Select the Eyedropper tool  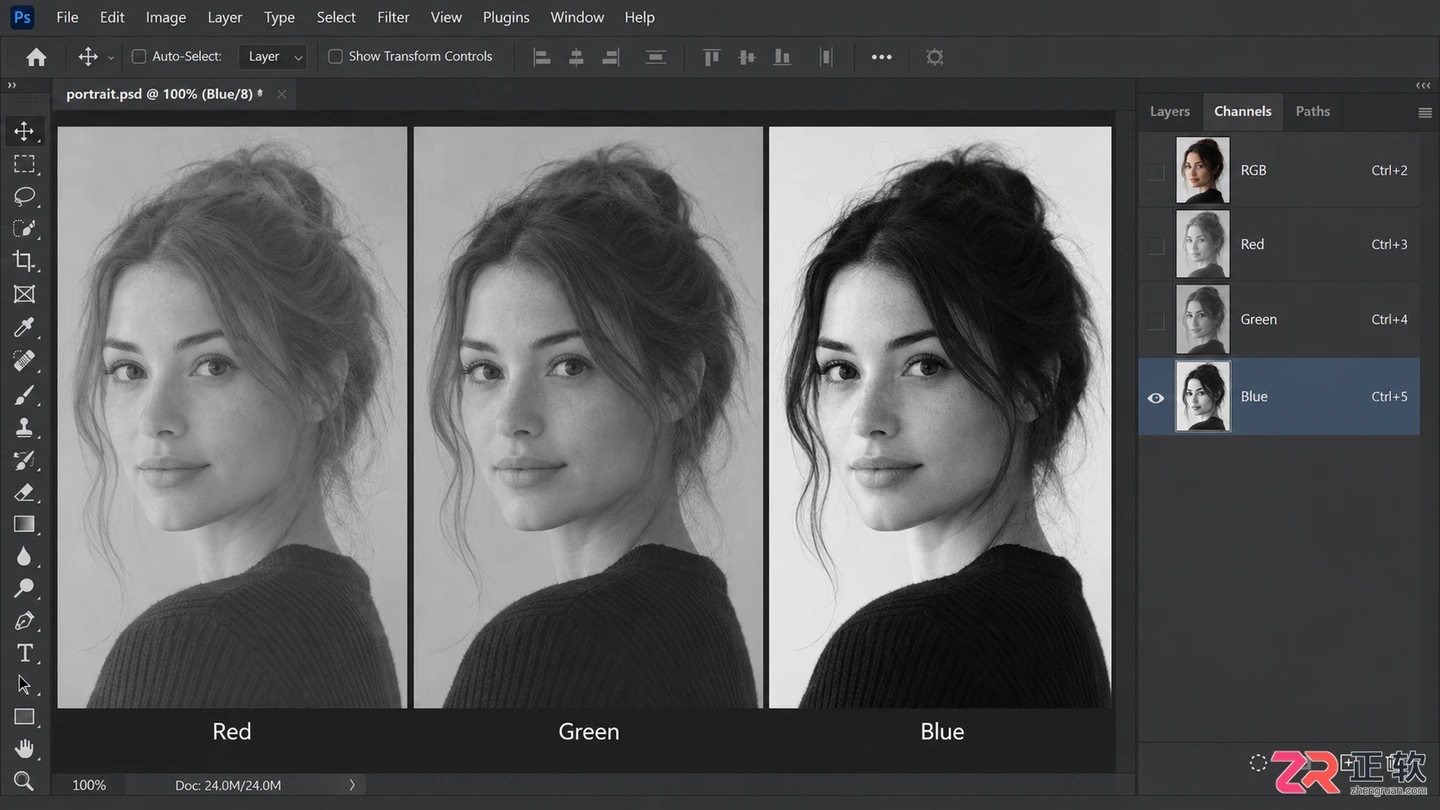point(24,327)
